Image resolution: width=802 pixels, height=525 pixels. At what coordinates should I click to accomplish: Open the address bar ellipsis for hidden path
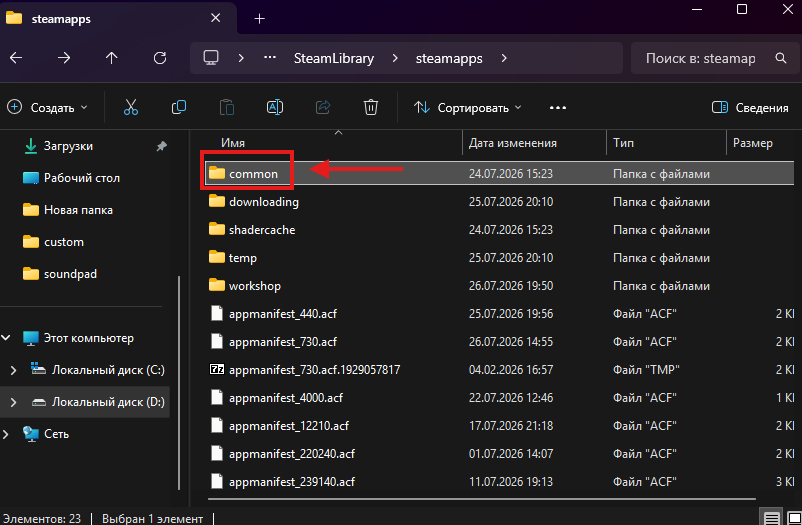tap(270, 57)
